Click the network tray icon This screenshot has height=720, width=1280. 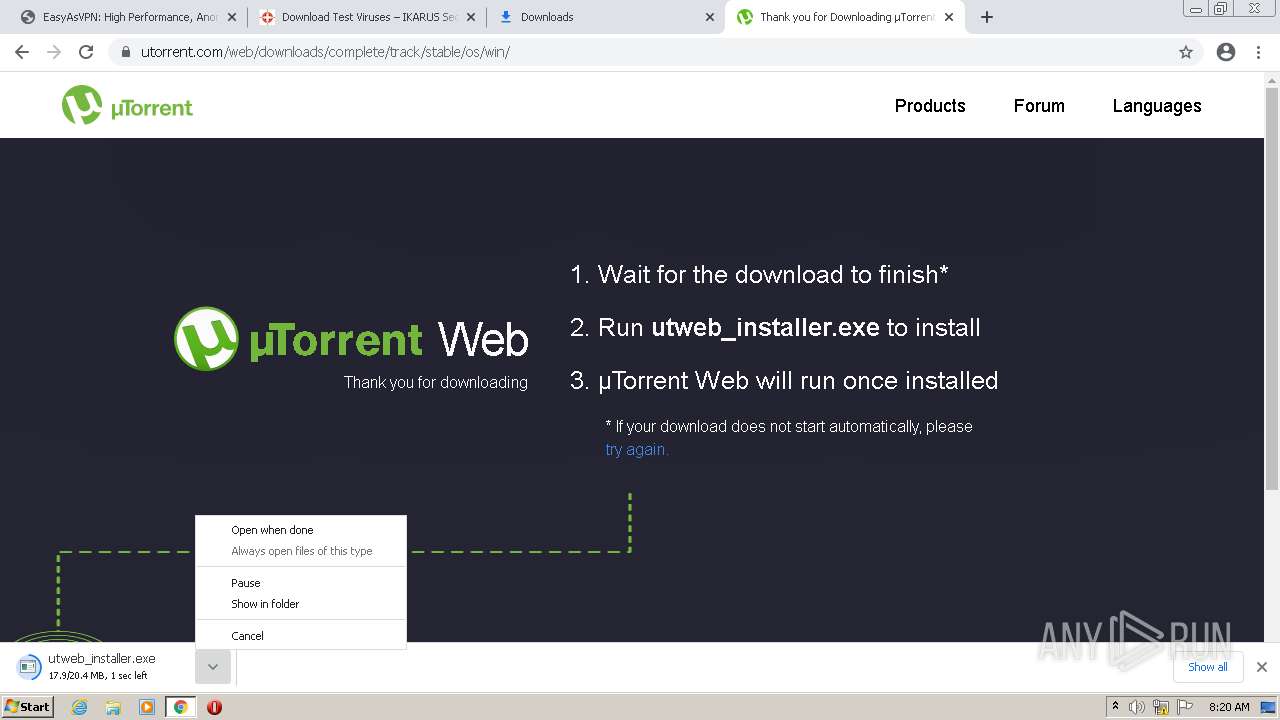(x=1161, y=707)
